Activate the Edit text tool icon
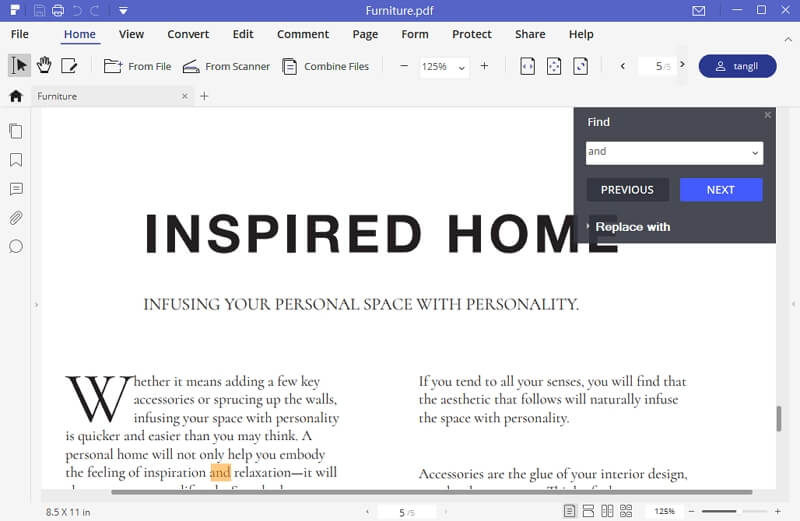800x521 pixels. coord(69,66)
